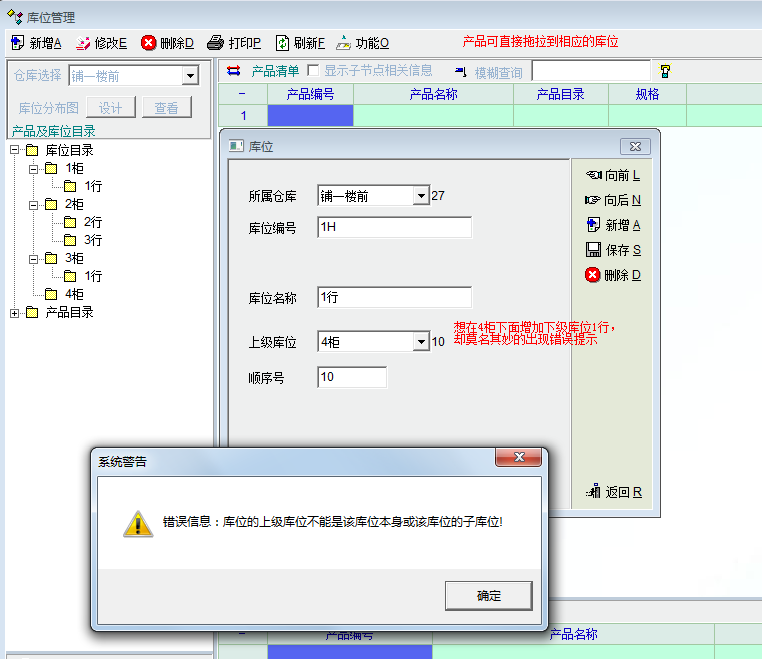Click the 保存S save icon in 库位 dialog
This screenshot has width=762, height=659.
593,250
